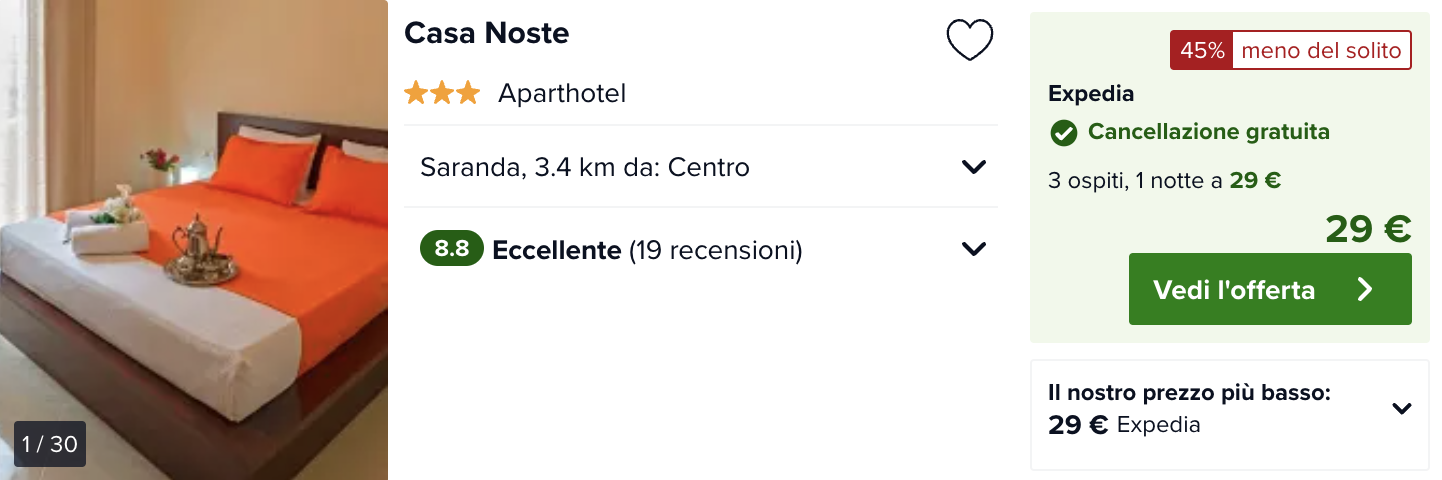Click the Expedia provider name in offer box
This screenshot has width=1442, height=480.
click(1091, 94)
